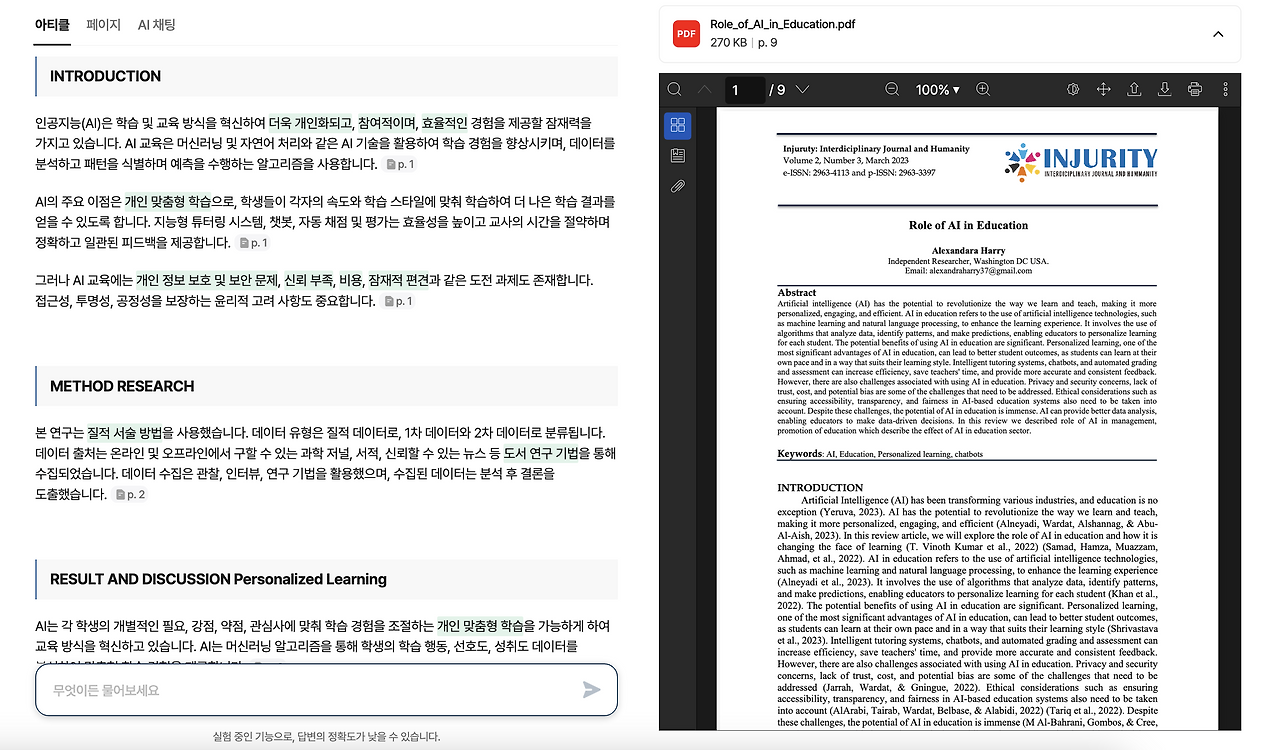Select the pan hand tool
This screenshot has height=750, width=1280.
(1103, 89)
